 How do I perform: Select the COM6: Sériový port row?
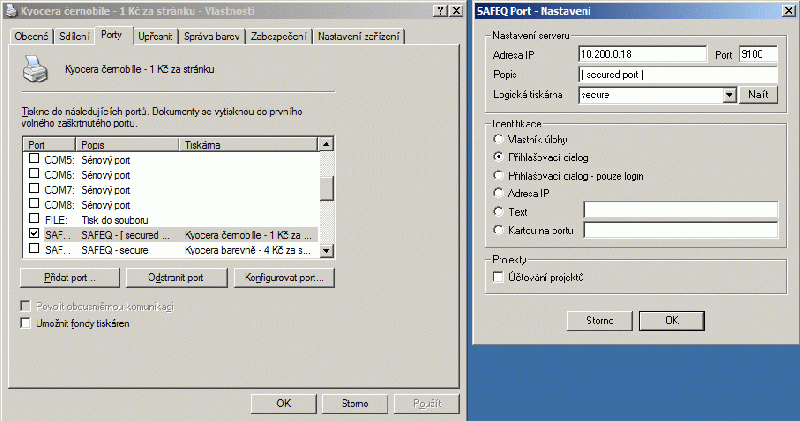point(171,175)
